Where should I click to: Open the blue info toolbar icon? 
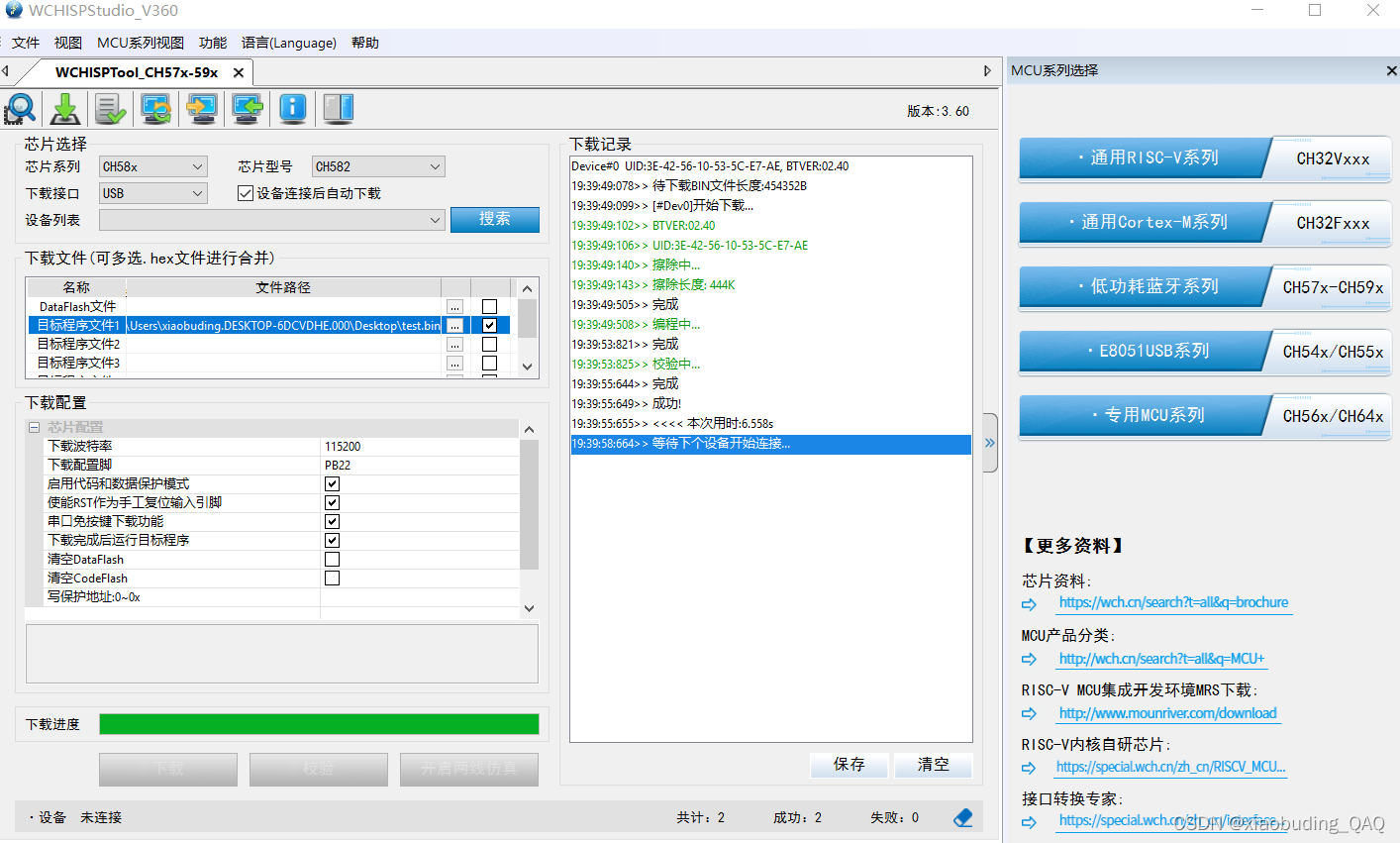point(293,109)
